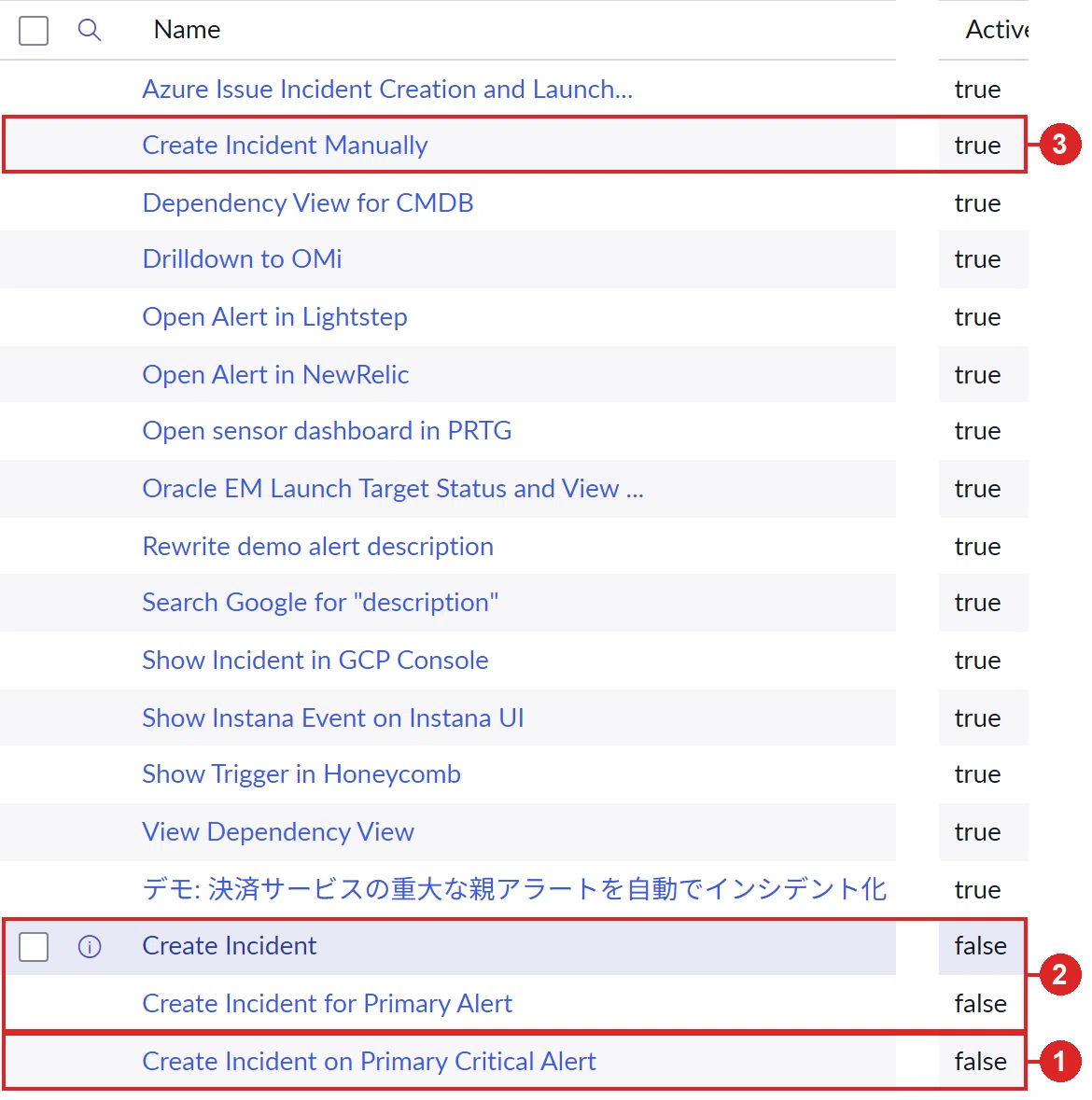This screenshot has width=1092, height=1100.
Task: Open the Create Incident Manually link
Action: (285, 146)
